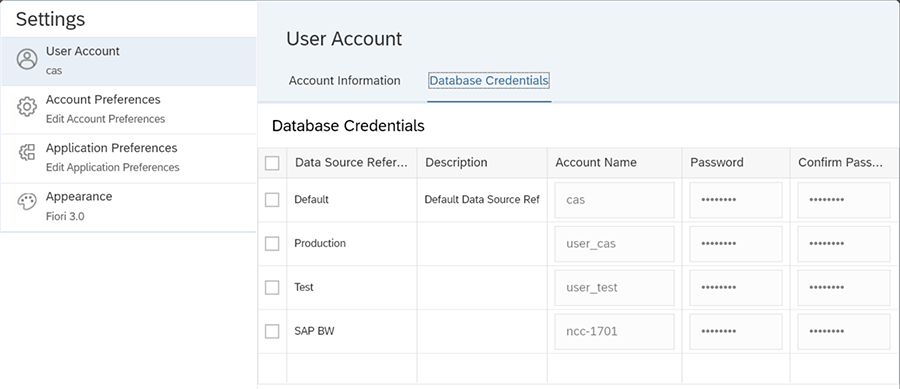Click the Account Name field containing cas

tap(615, 200)
